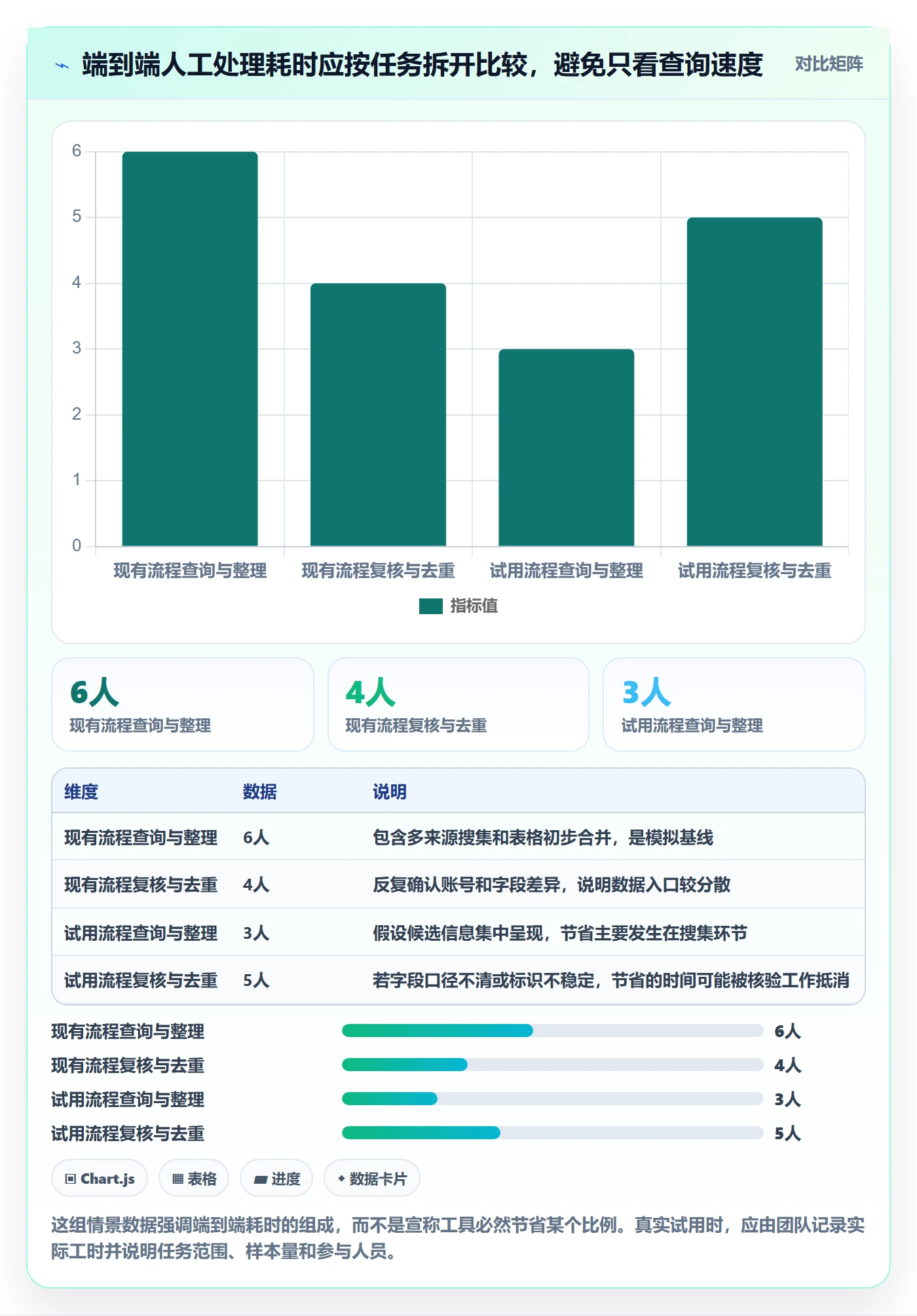
Task: Click the 试用流程查询与整理 bar in the chart
Action: (x=567, y=448)
